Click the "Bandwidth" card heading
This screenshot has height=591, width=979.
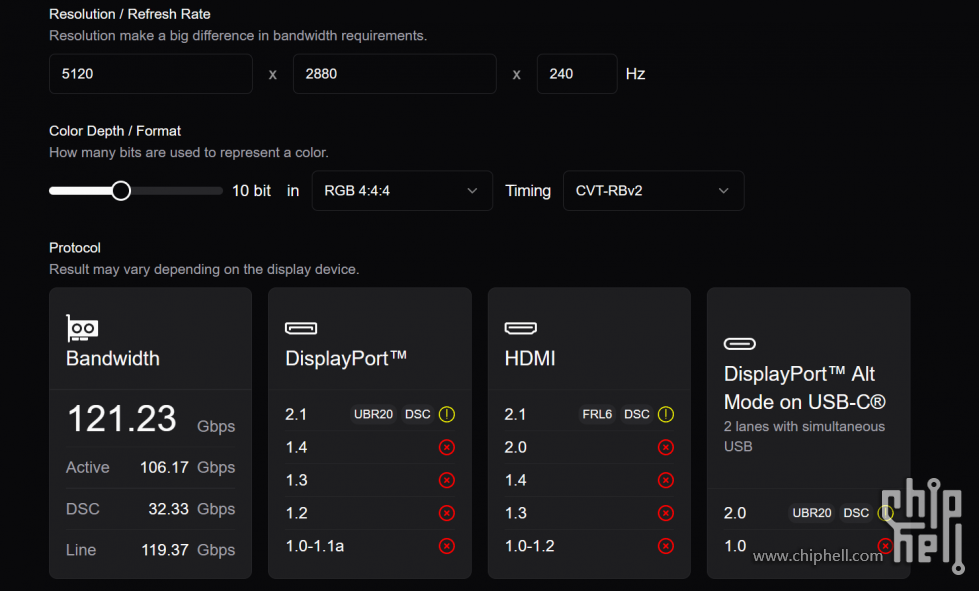coord(113,358)
